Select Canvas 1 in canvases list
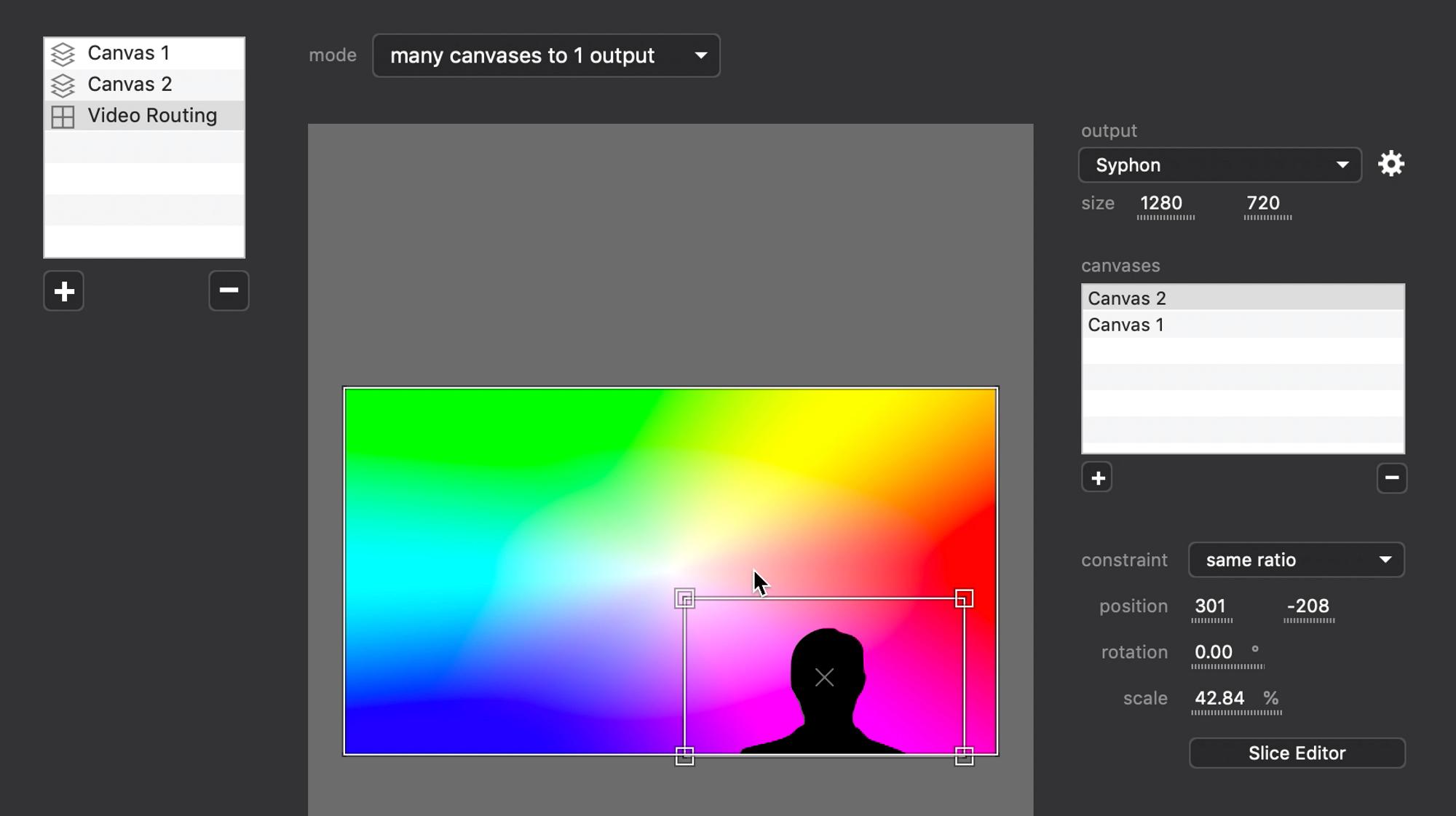Image resolution: width=1456 pixels, height=816 pixels. pyautogui.click(x=1125, y=325)
